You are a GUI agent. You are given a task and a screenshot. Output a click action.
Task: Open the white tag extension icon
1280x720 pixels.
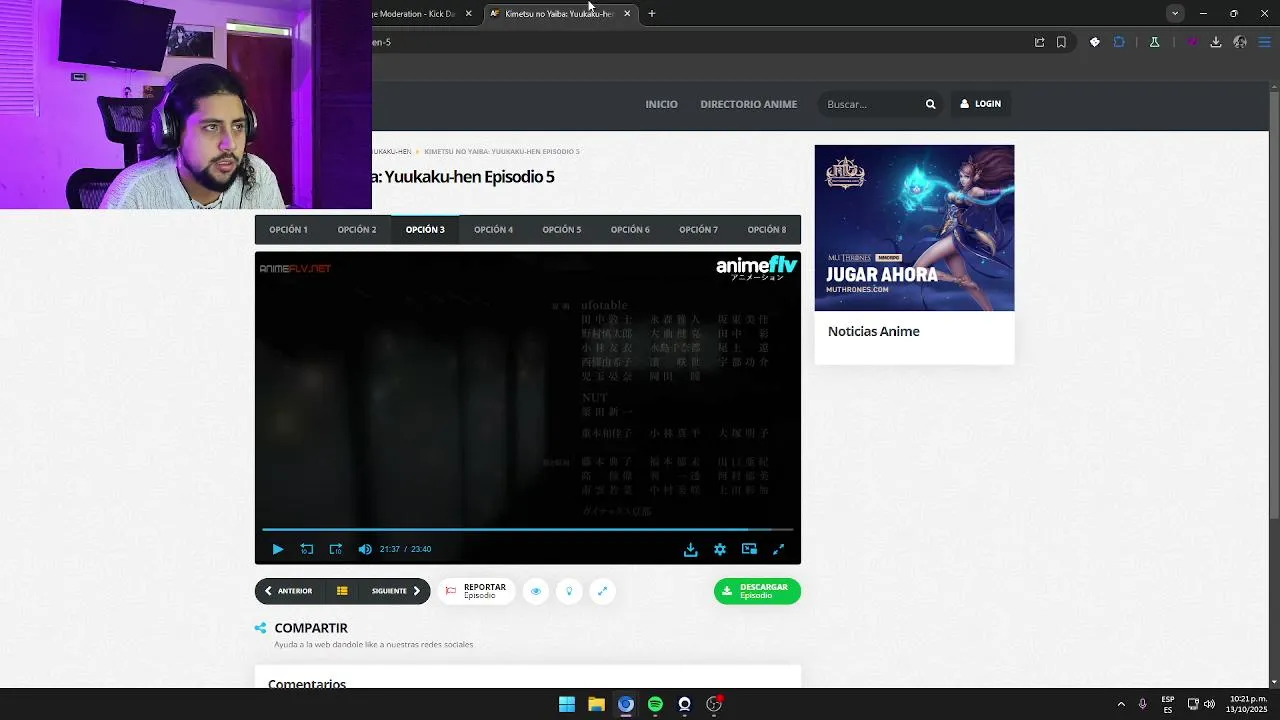(x=1095, y=42)
